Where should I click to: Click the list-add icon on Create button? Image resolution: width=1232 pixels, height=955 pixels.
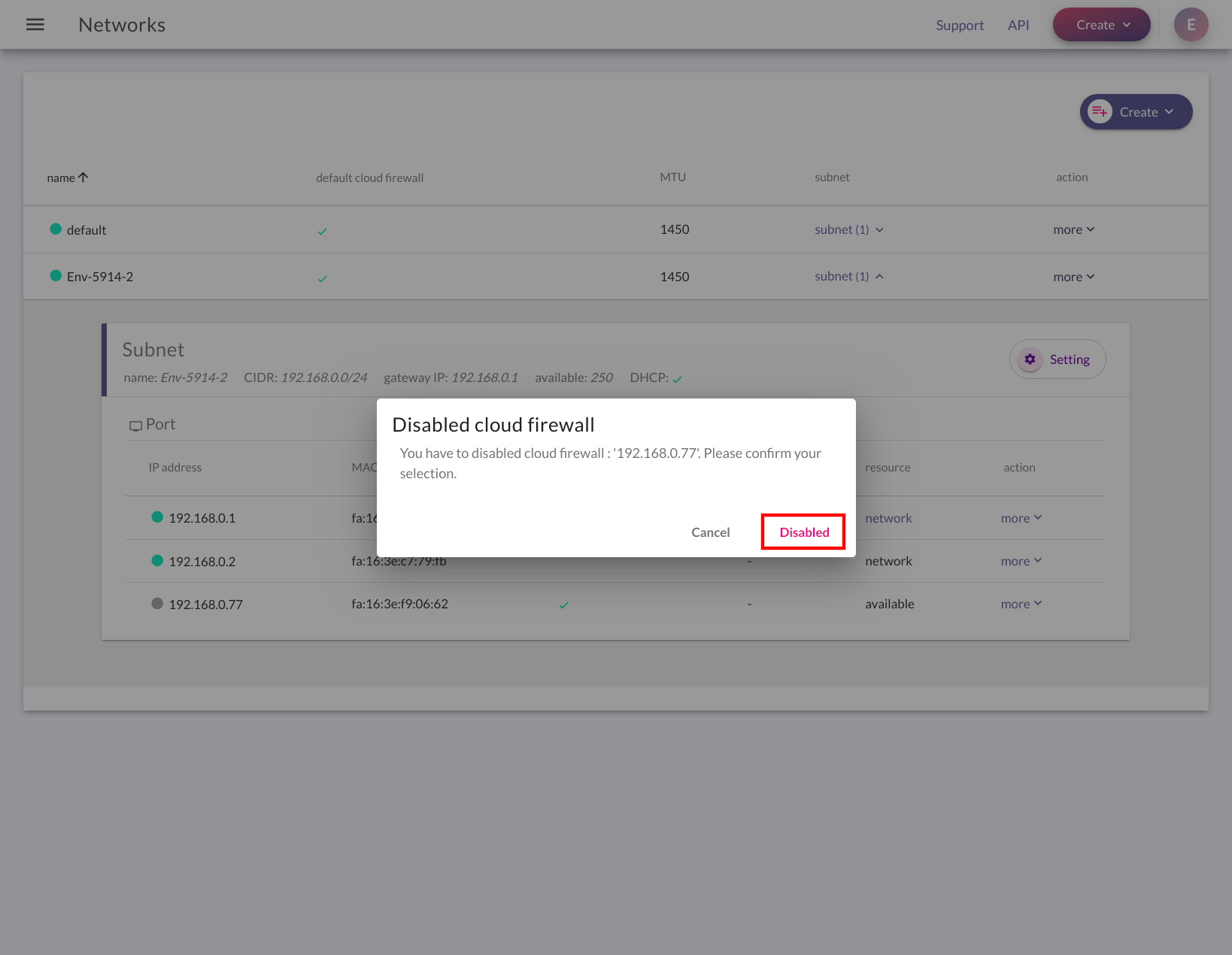click(1100, 112)
